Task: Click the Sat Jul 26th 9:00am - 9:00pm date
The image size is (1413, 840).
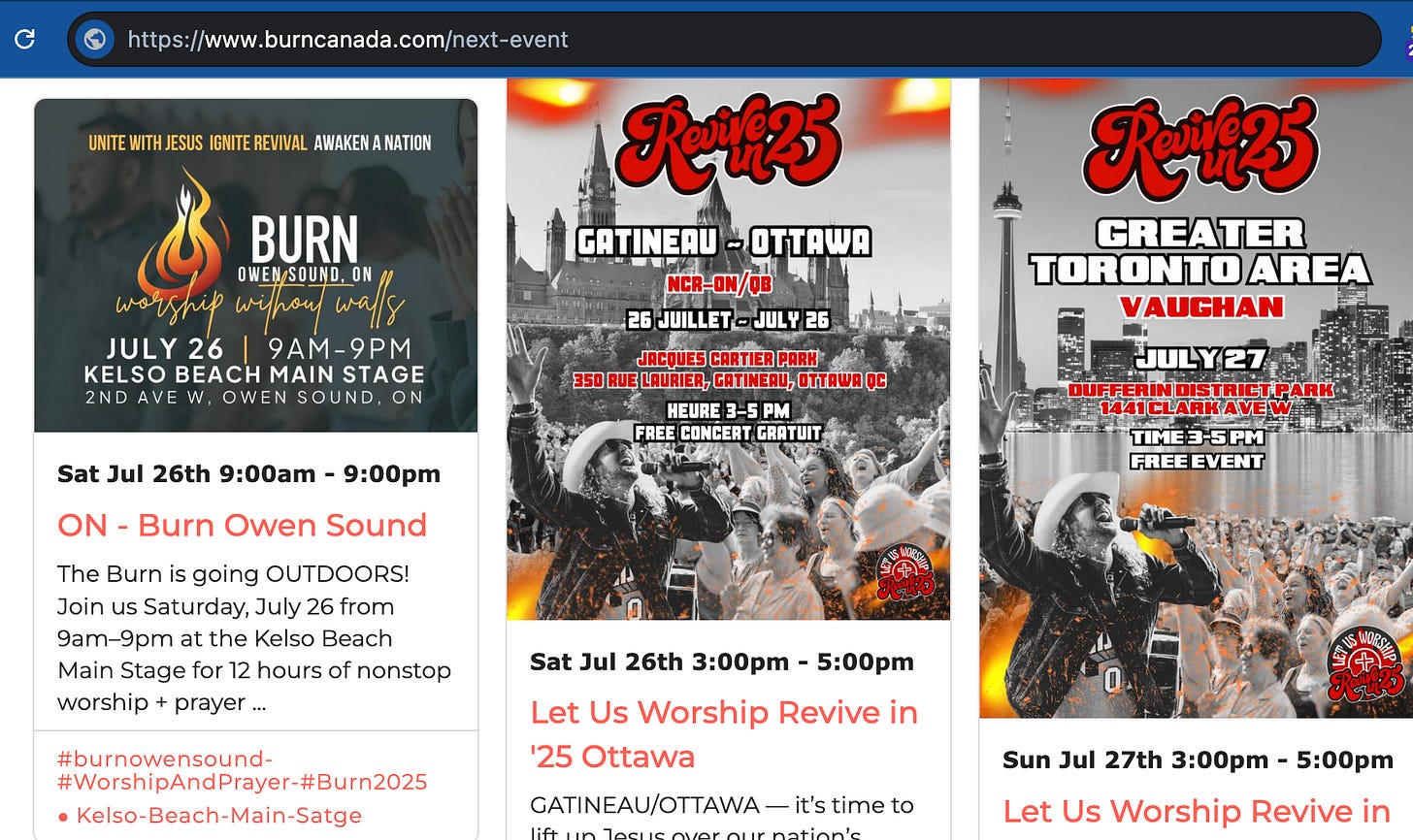Action: [x=248, y=473]
